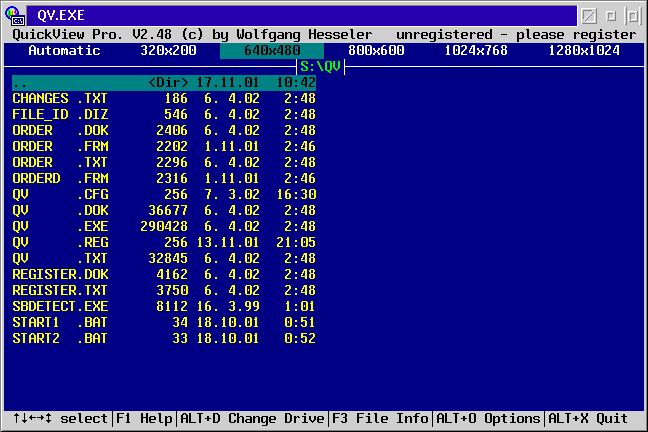Open the parent directory .. entry
Screen dimensions: 648x432
[164, 83]
